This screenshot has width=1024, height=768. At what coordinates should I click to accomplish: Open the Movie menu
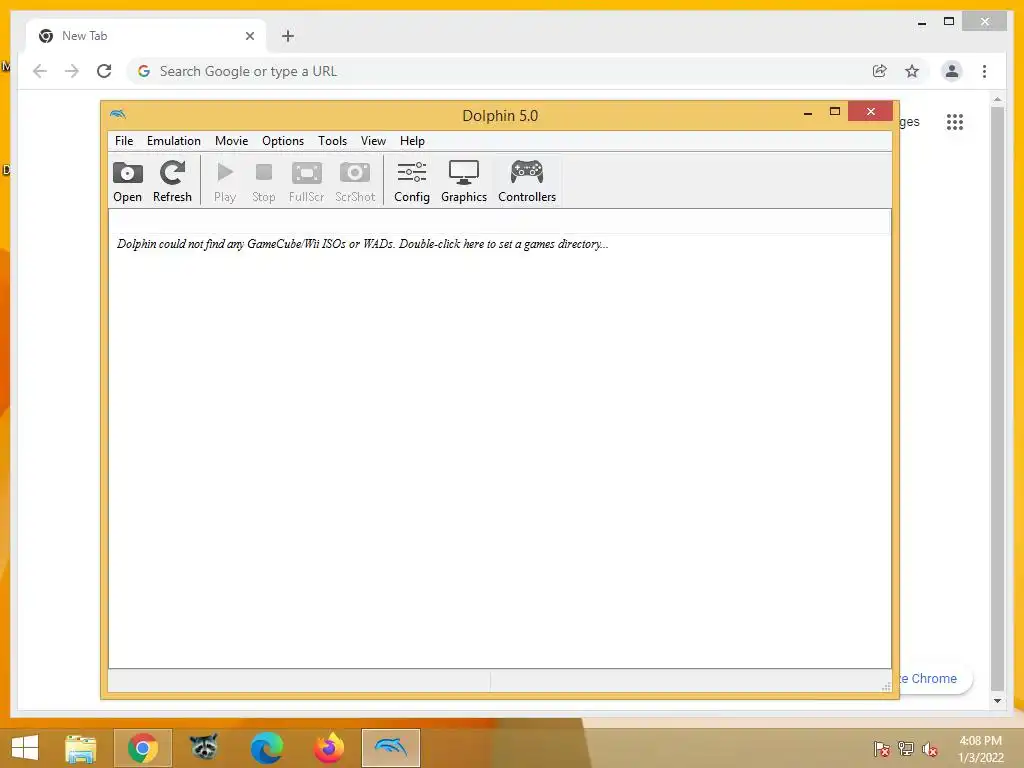231,141
